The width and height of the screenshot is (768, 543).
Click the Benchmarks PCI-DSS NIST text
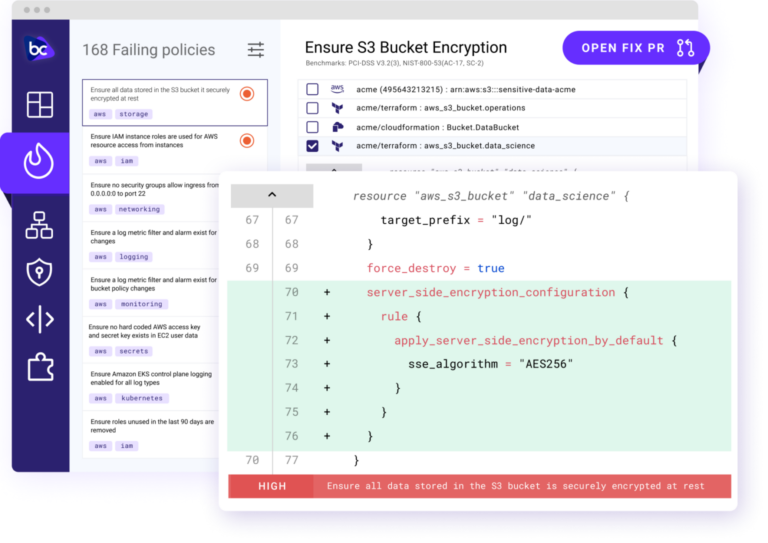(x=394, y=63)
